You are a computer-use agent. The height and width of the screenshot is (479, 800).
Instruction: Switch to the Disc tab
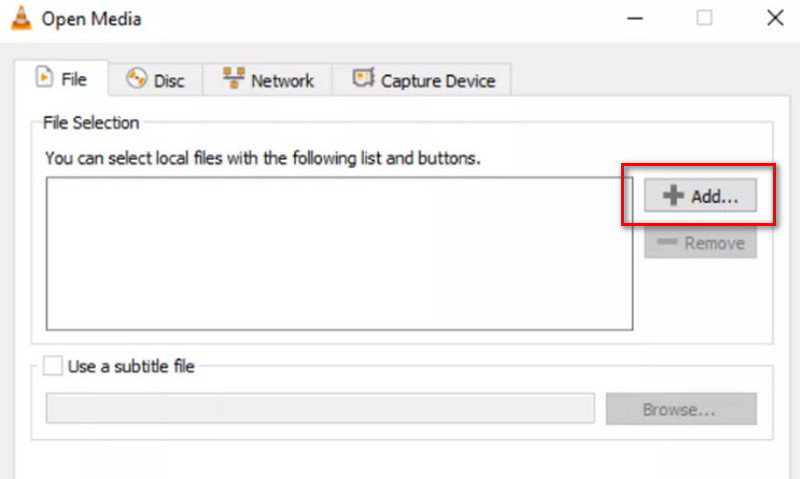pos(156,80)
